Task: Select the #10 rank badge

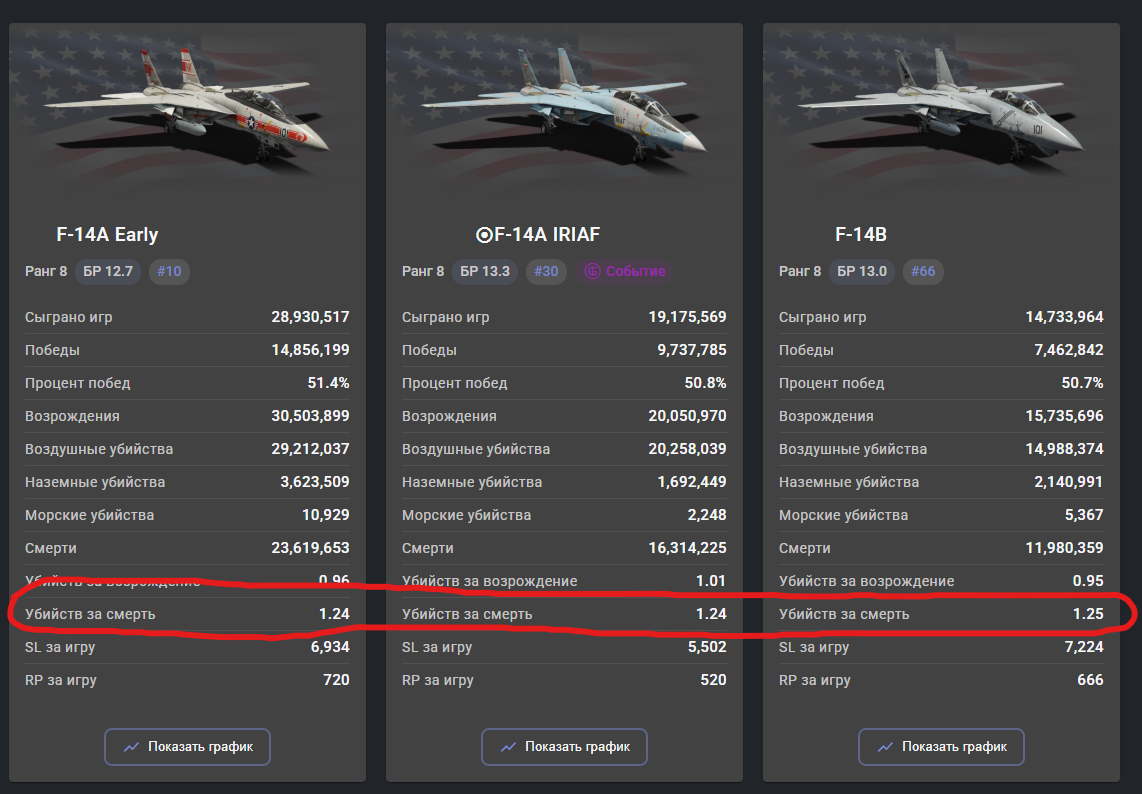Action: pos(169,271)
